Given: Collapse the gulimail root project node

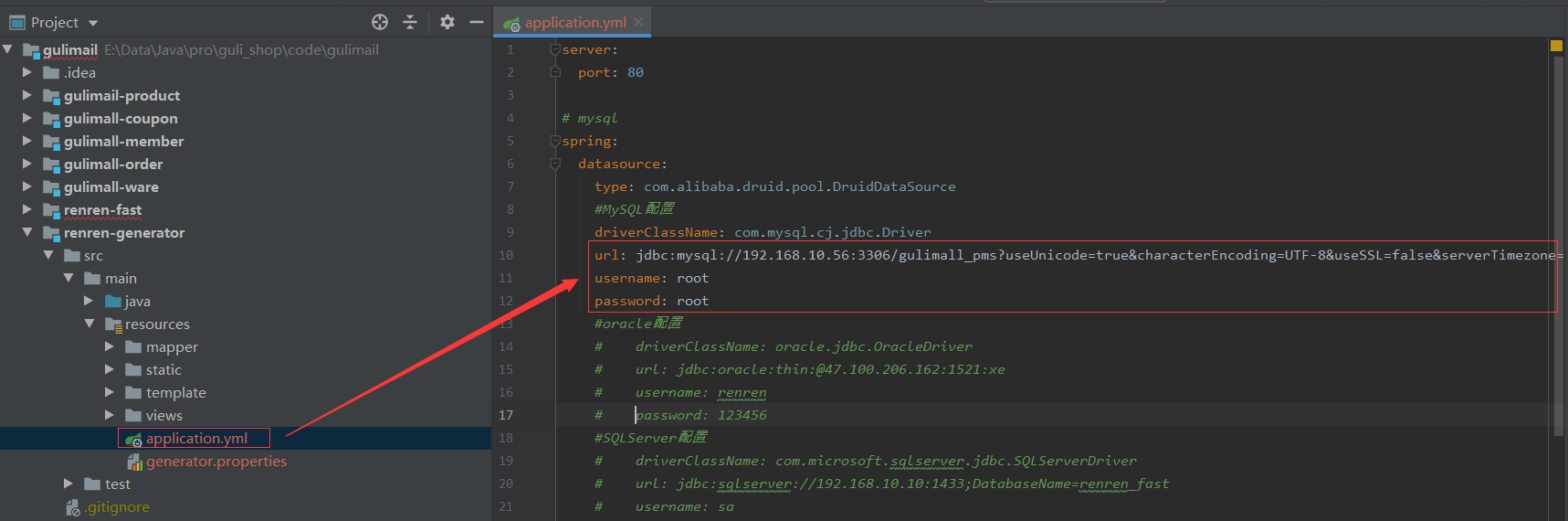Looking at the screenshot, I should pos(8,49).
